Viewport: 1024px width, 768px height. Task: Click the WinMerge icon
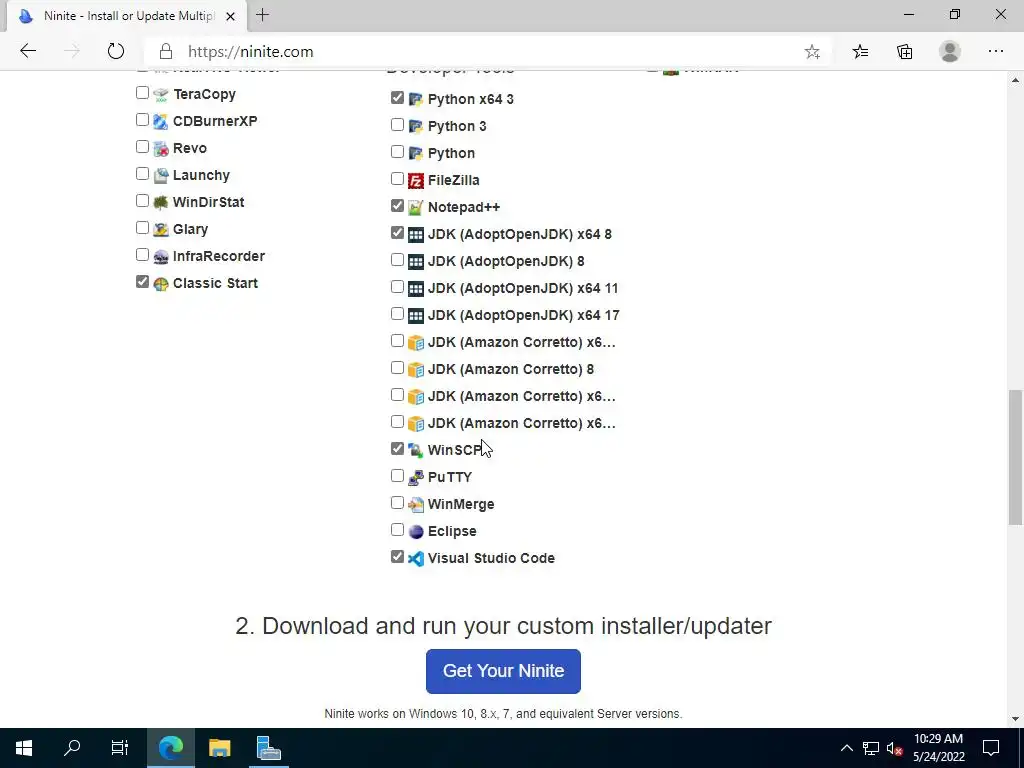pos(416,505)
